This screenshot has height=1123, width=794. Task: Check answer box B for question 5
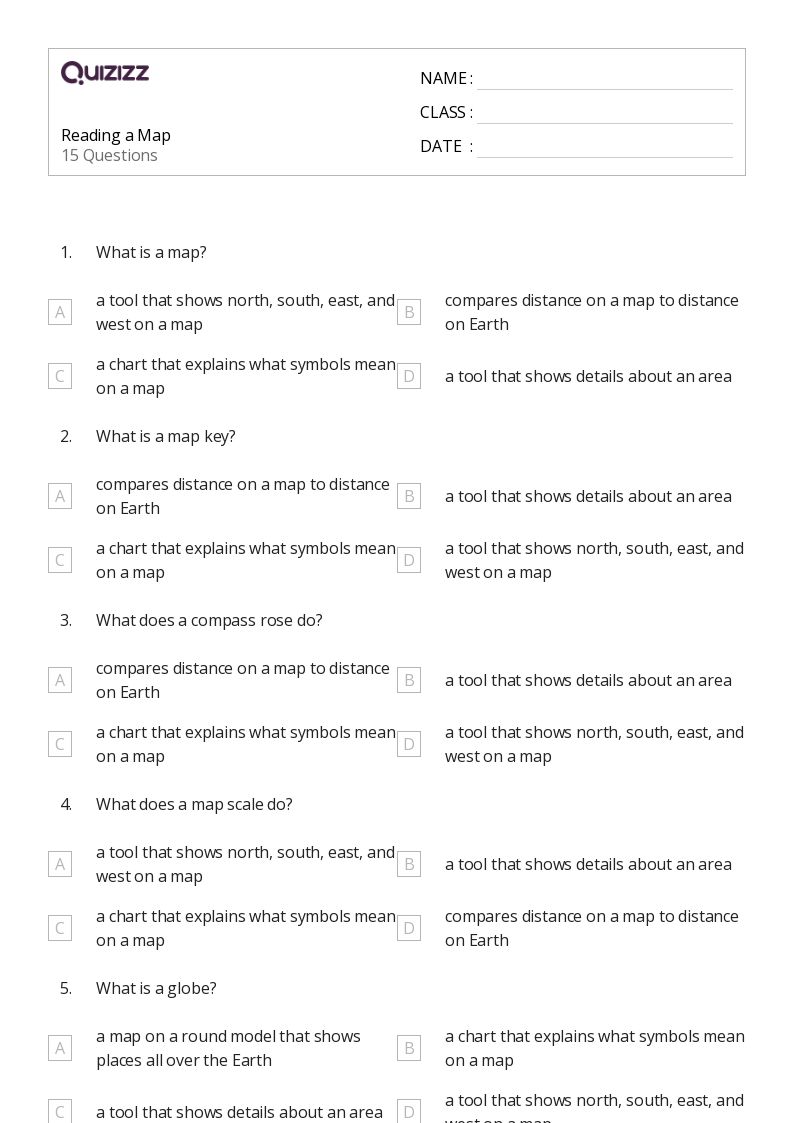409,1048
